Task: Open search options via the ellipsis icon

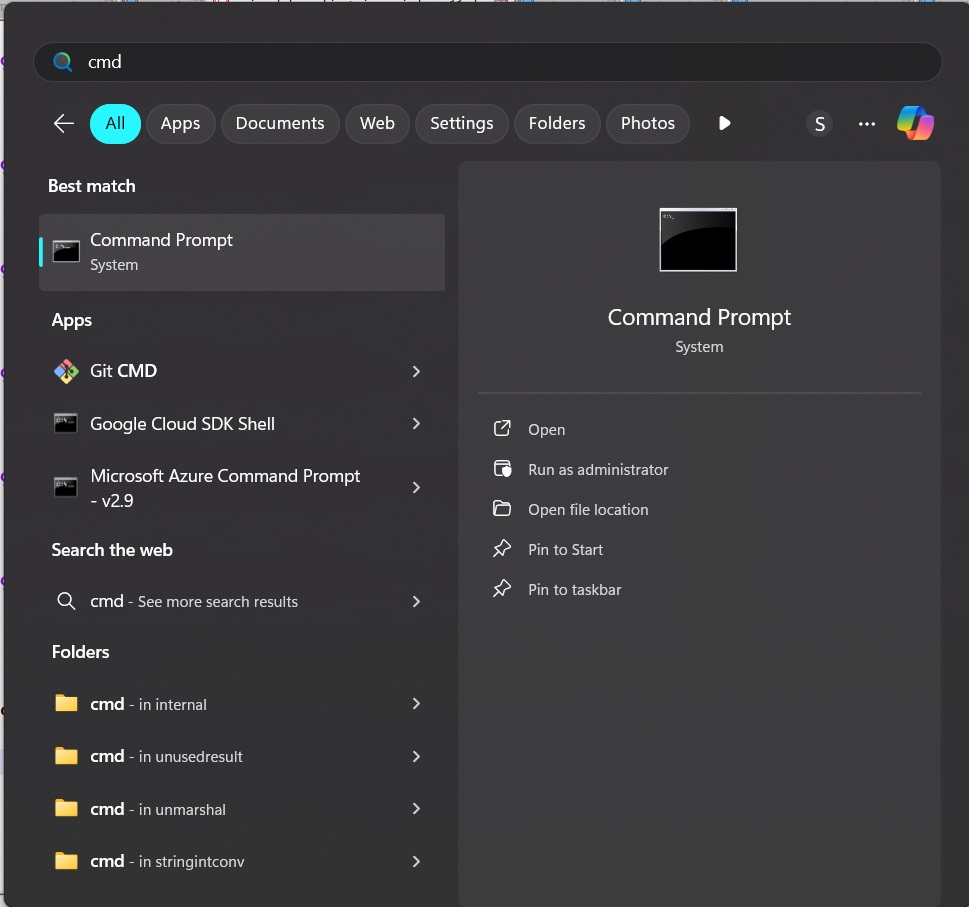Action: [x=866, y=123]
